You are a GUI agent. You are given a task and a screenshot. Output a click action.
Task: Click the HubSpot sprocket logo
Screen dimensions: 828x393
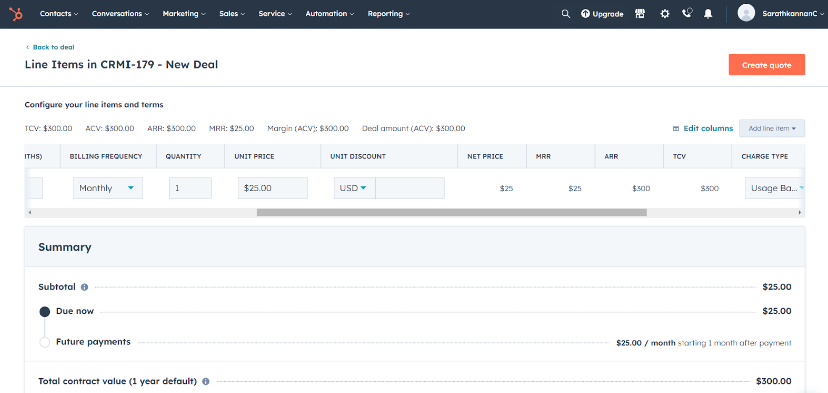coord(16,14)
